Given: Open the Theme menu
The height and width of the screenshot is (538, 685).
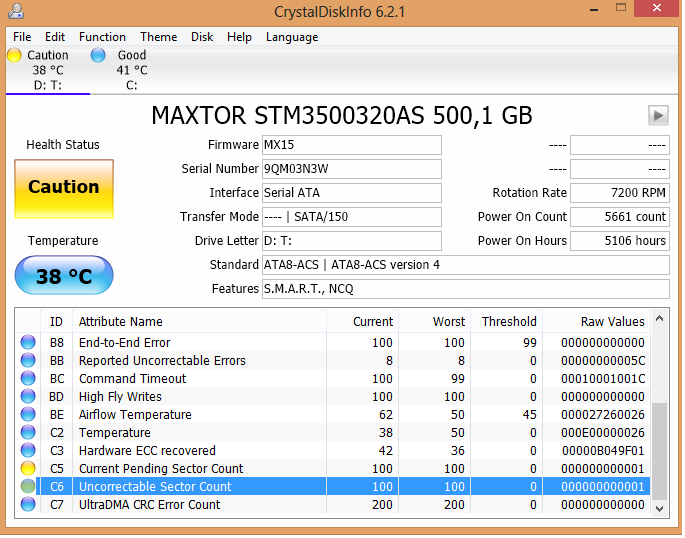Looking at the screenshot, I should pyautogui.click(x=159, y=37).
